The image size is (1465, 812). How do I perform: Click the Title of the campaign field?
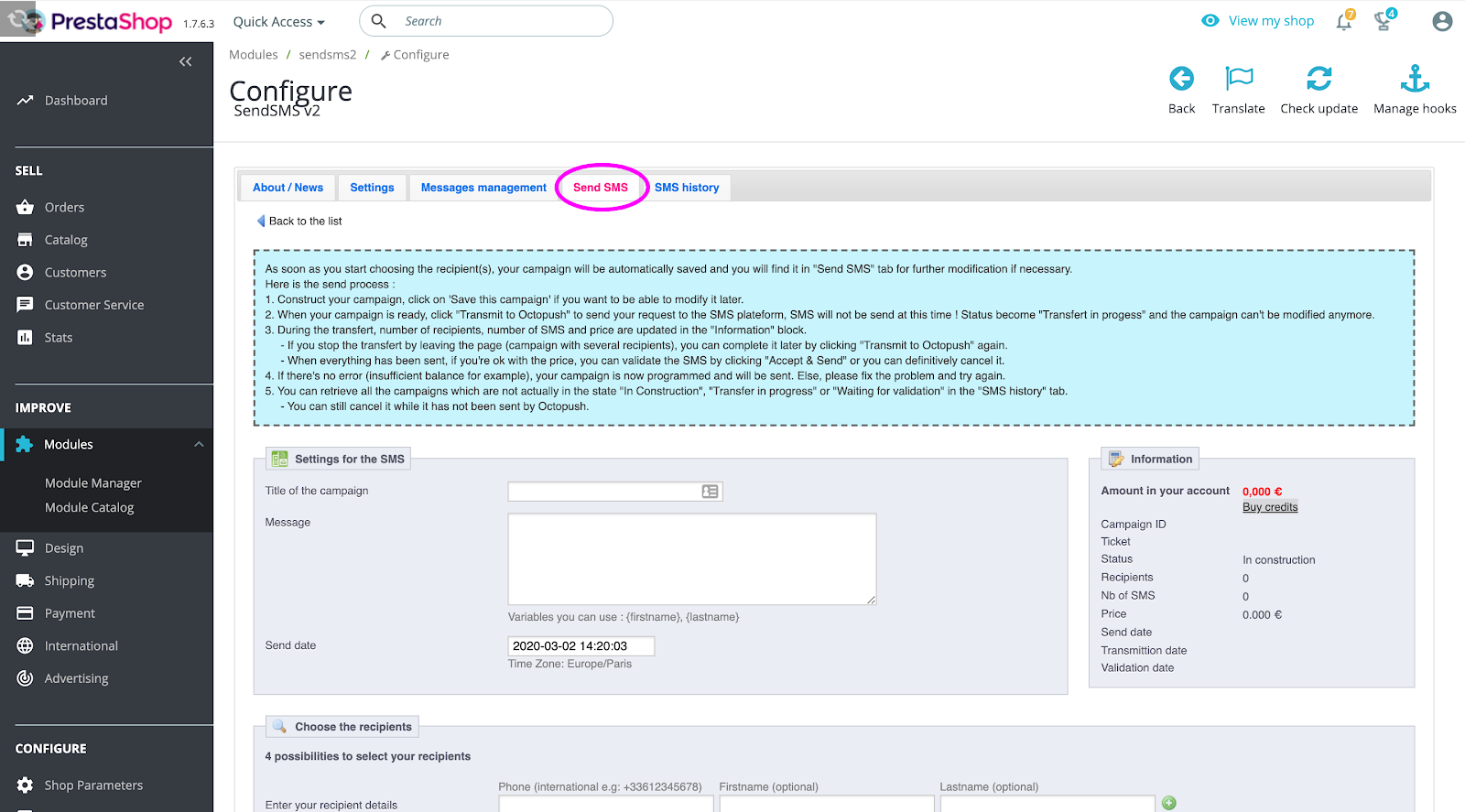pyautogui.click(x=615, y=492)
